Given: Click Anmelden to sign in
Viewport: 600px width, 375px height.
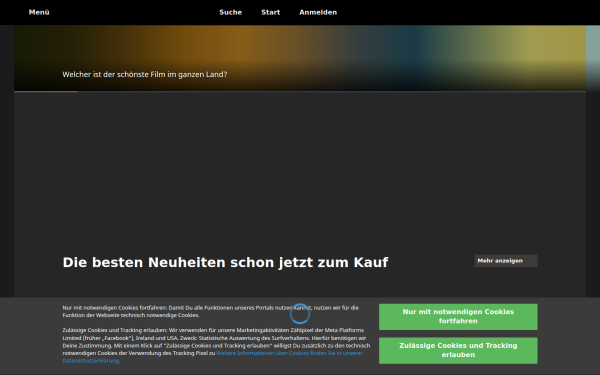Looking at the screenshot, I should [318, 12].
